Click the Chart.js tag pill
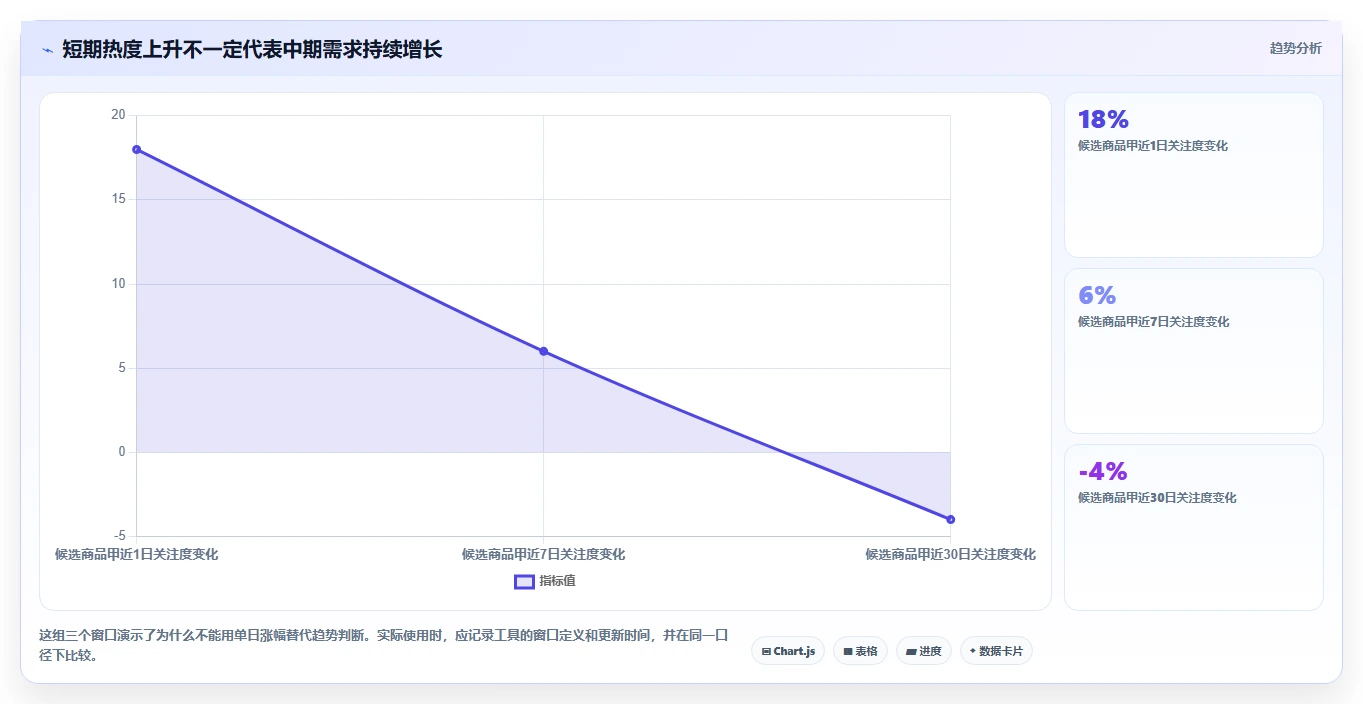 coord(788,651)
